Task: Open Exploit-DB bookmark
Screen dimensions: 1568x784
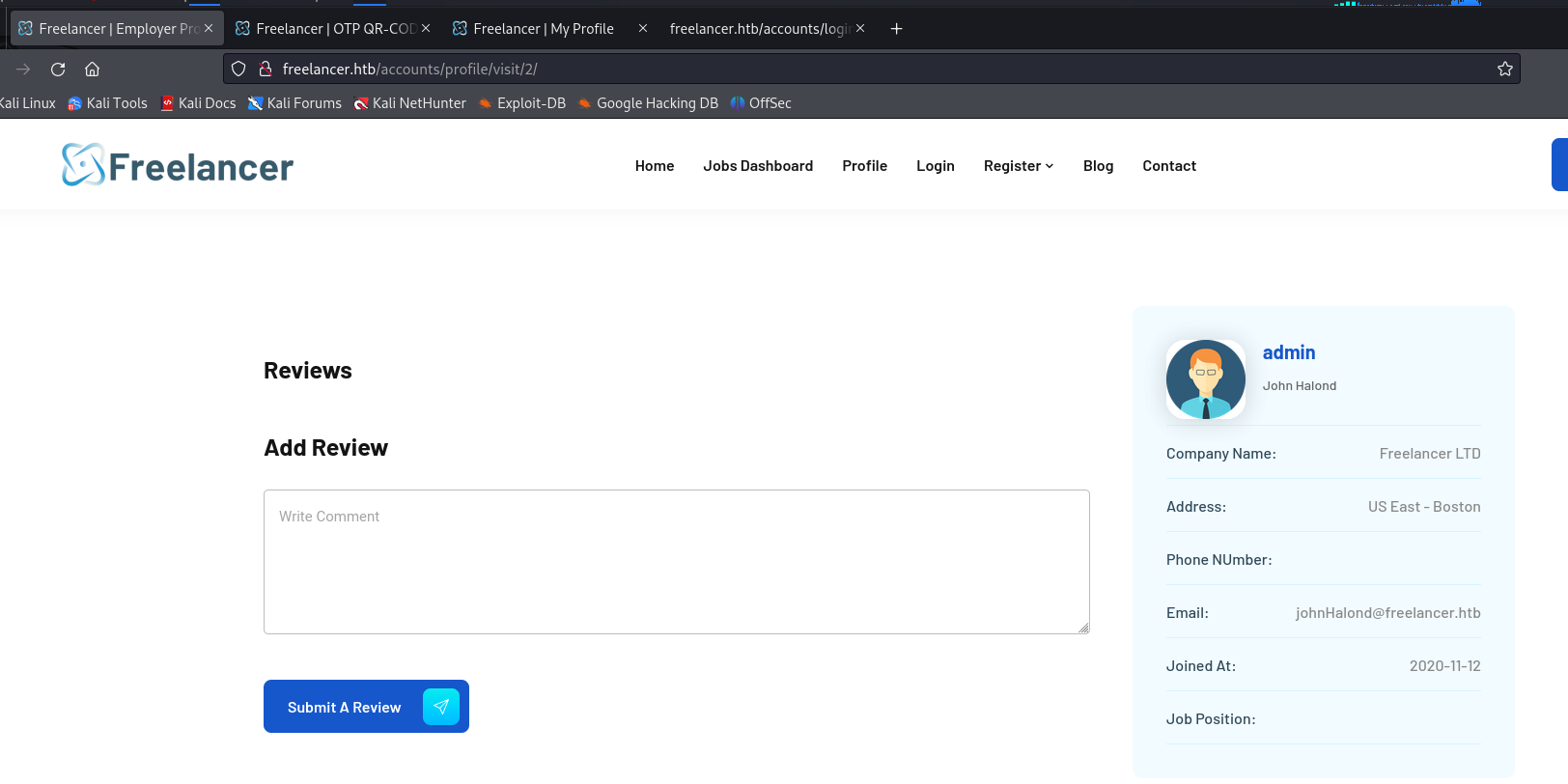Action: pos(522,103)
